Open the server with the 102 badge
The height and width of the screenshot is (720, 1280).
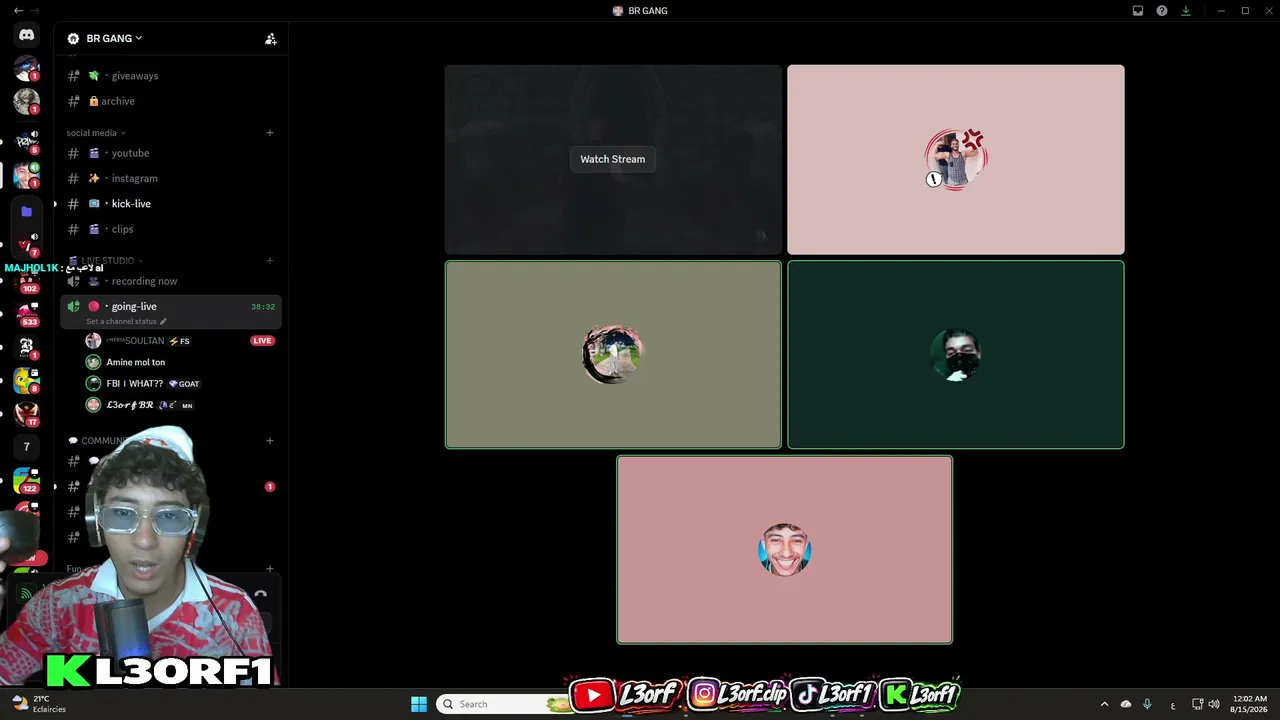[27, 281]
